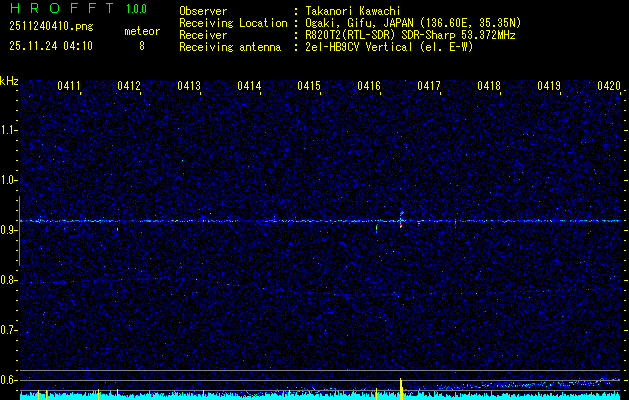
Task: Click the 0420 time axis marker
Action: [x=609, y=86]
